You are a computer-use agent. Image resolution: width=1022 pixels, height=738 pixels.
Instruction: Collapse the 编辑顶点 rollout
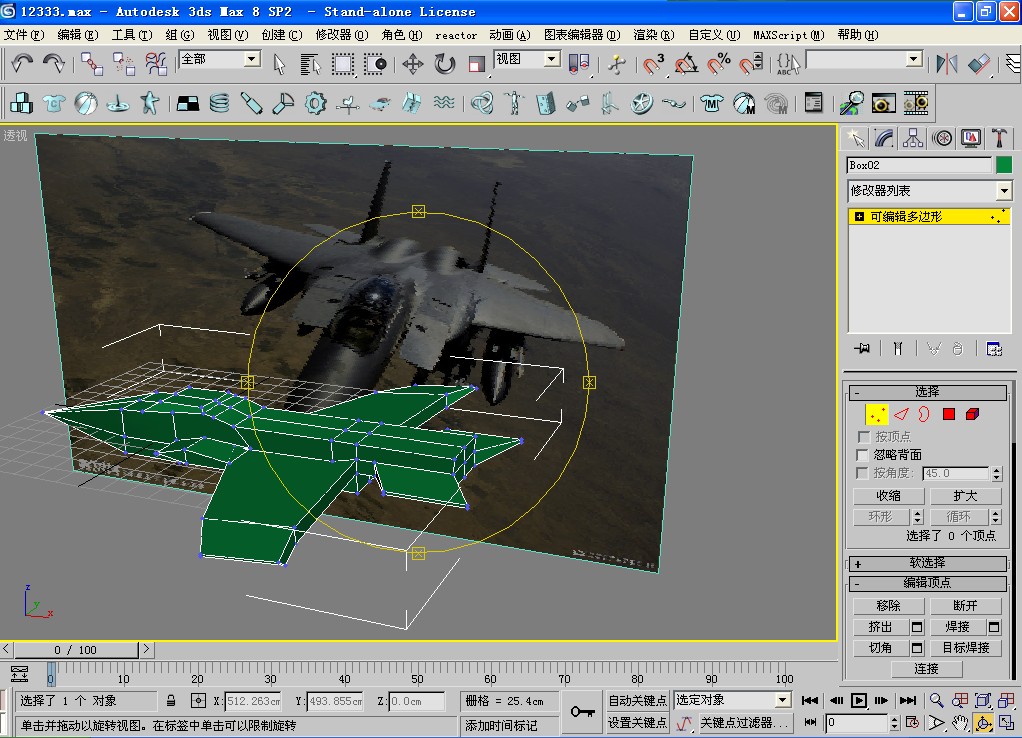928,583
